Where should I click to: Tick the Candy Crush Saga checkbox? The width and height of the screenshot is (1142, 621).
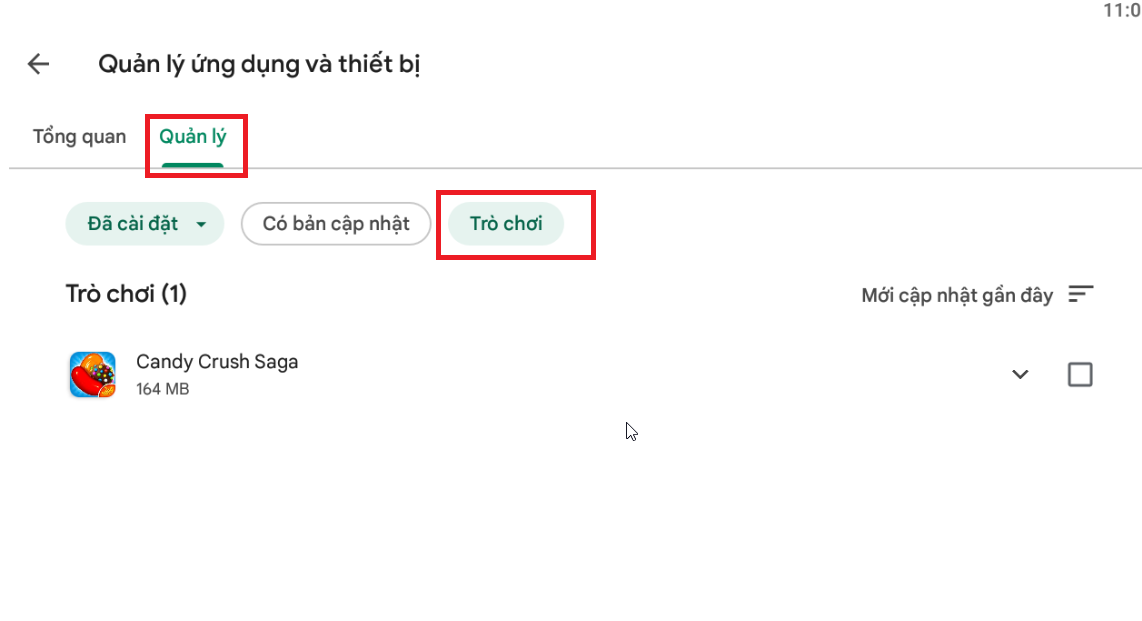click(x=1080, y=375)
